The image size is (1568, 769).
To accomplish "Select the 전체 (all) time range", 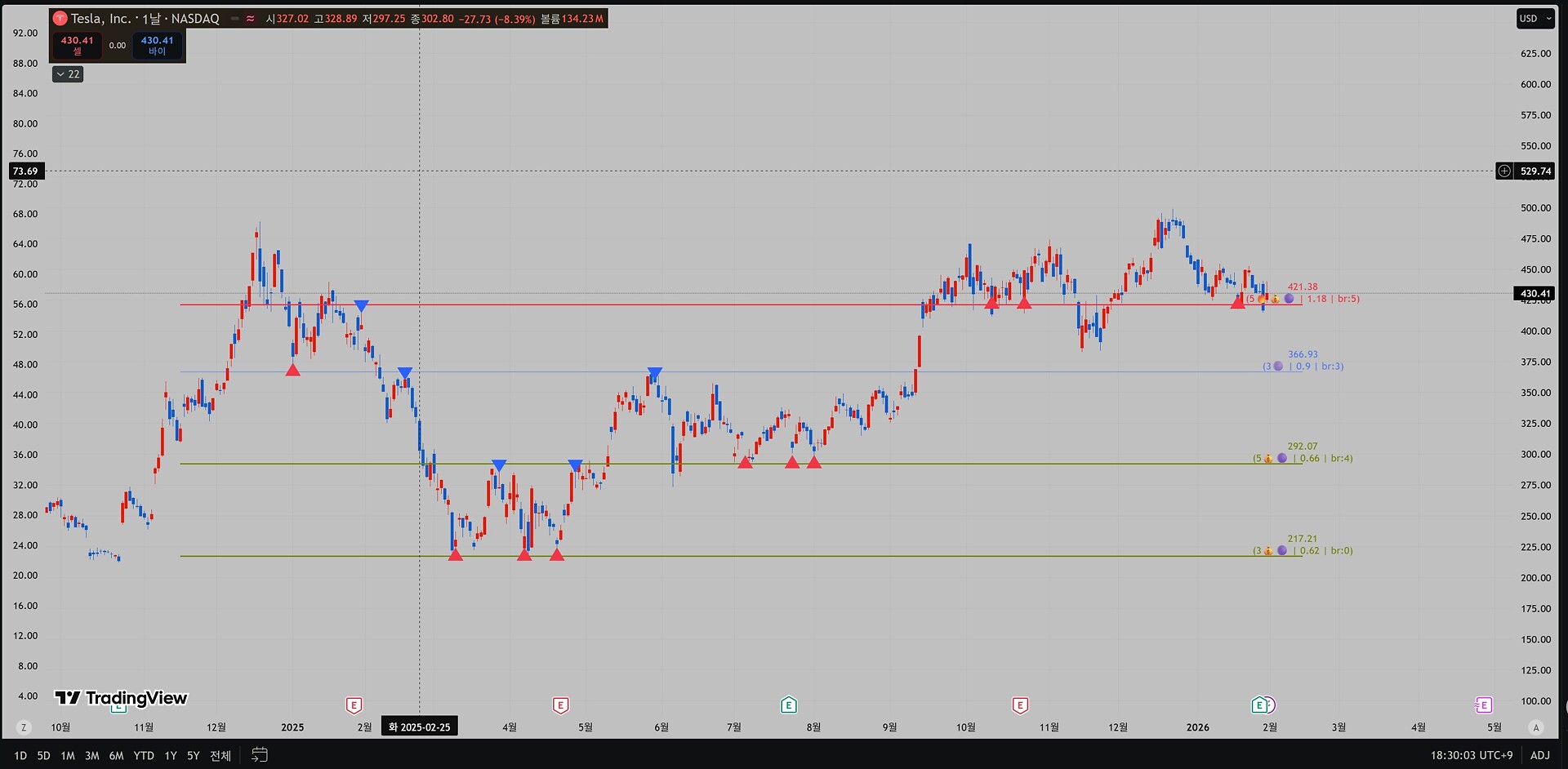I will [220, 756].
